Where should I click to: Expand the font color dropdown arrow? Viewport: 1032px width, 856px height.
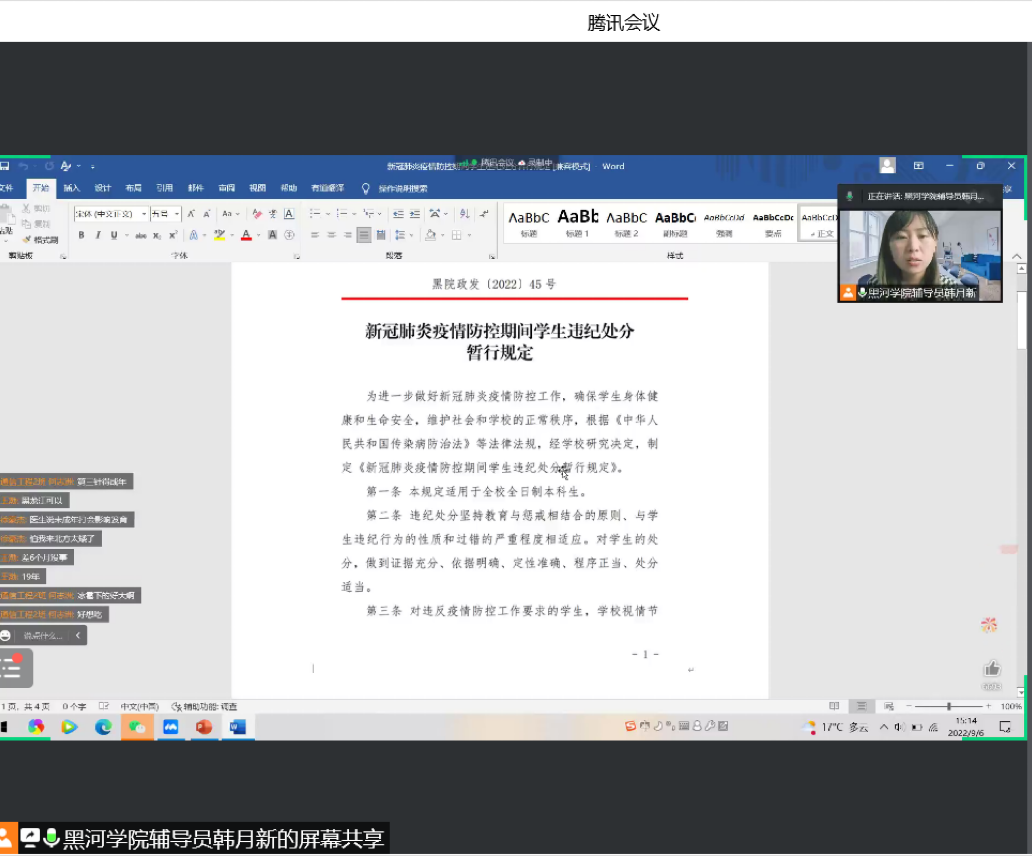pos(257,236)
